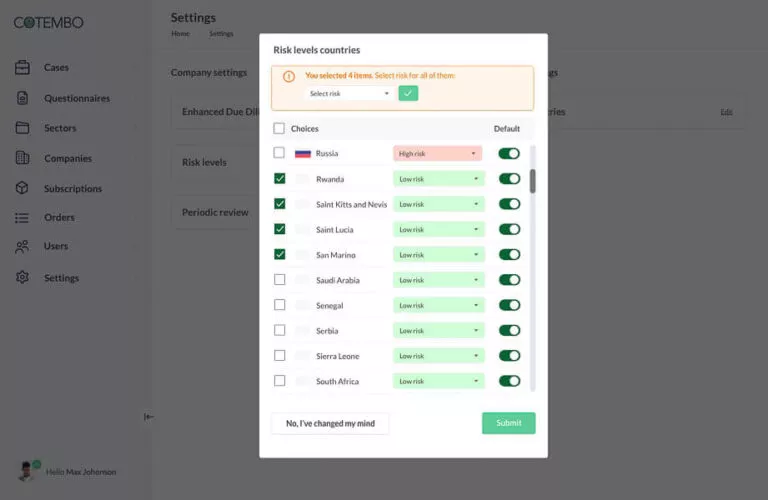Image resolution: width=768 pixels, height=500 pixels.
Task: Click the Cases briefcase icon
Action: (x=22, y=67)
